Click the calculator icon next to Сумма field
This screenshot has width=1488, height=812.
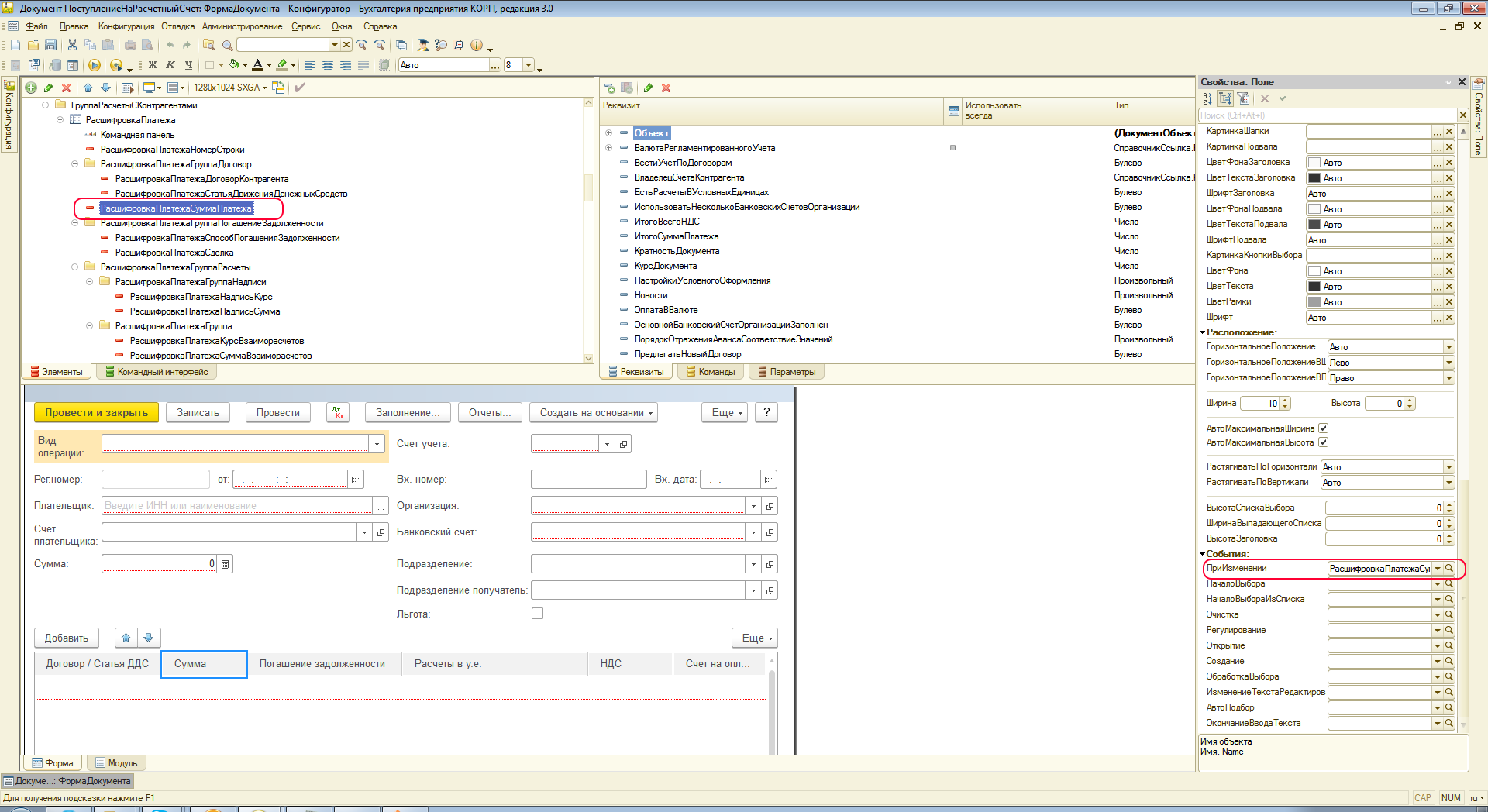[x=226, y=564]
